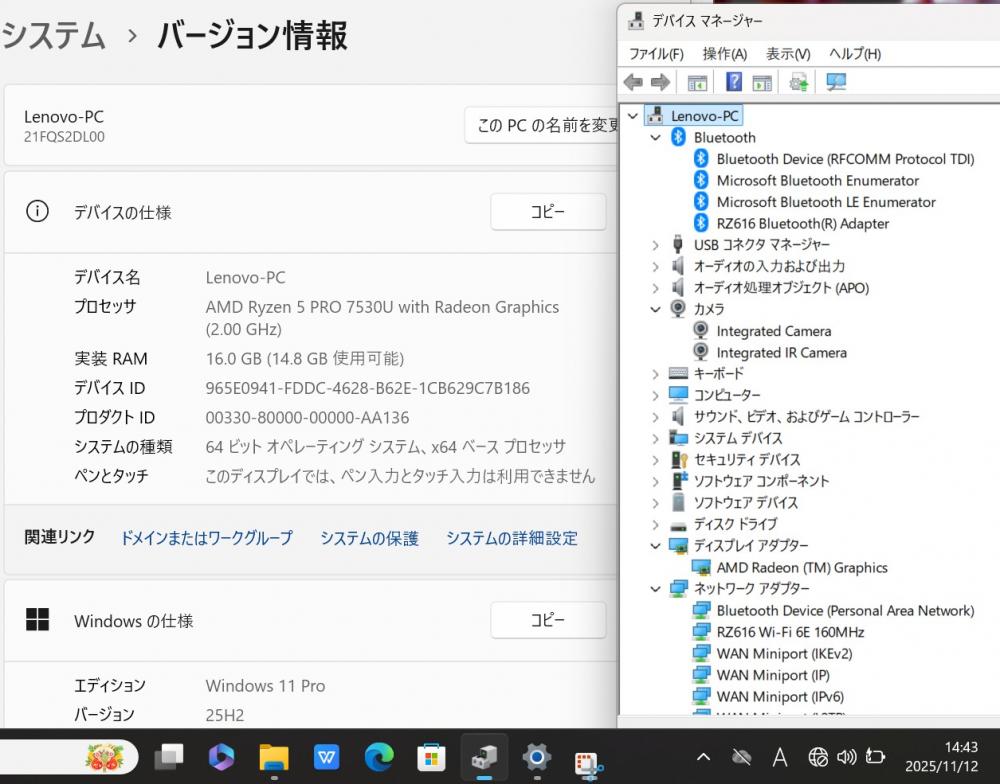The width and height of the screenshot is (1000, 784).
Task: Open the 操作(A) menu
Action: pyautogui.click(x=725, y=53)
